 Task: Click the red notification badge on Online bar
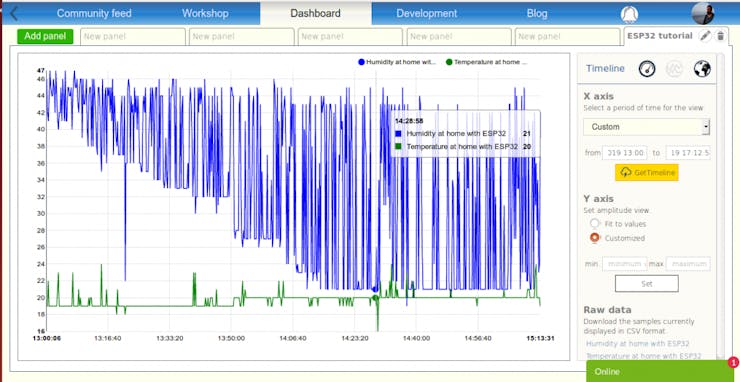point(733,362)
